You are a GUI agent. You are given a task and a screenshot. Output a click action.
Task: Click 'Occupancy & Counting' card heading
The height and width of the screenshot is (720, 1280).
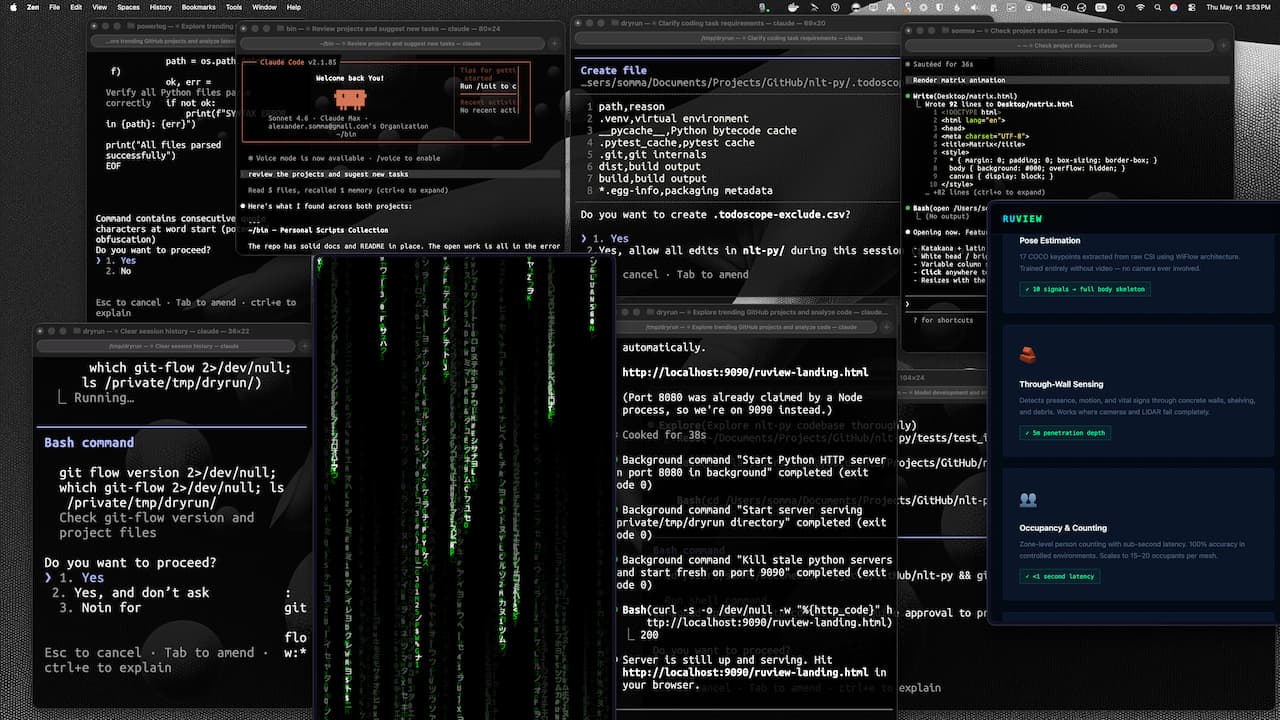point(1063,528)
